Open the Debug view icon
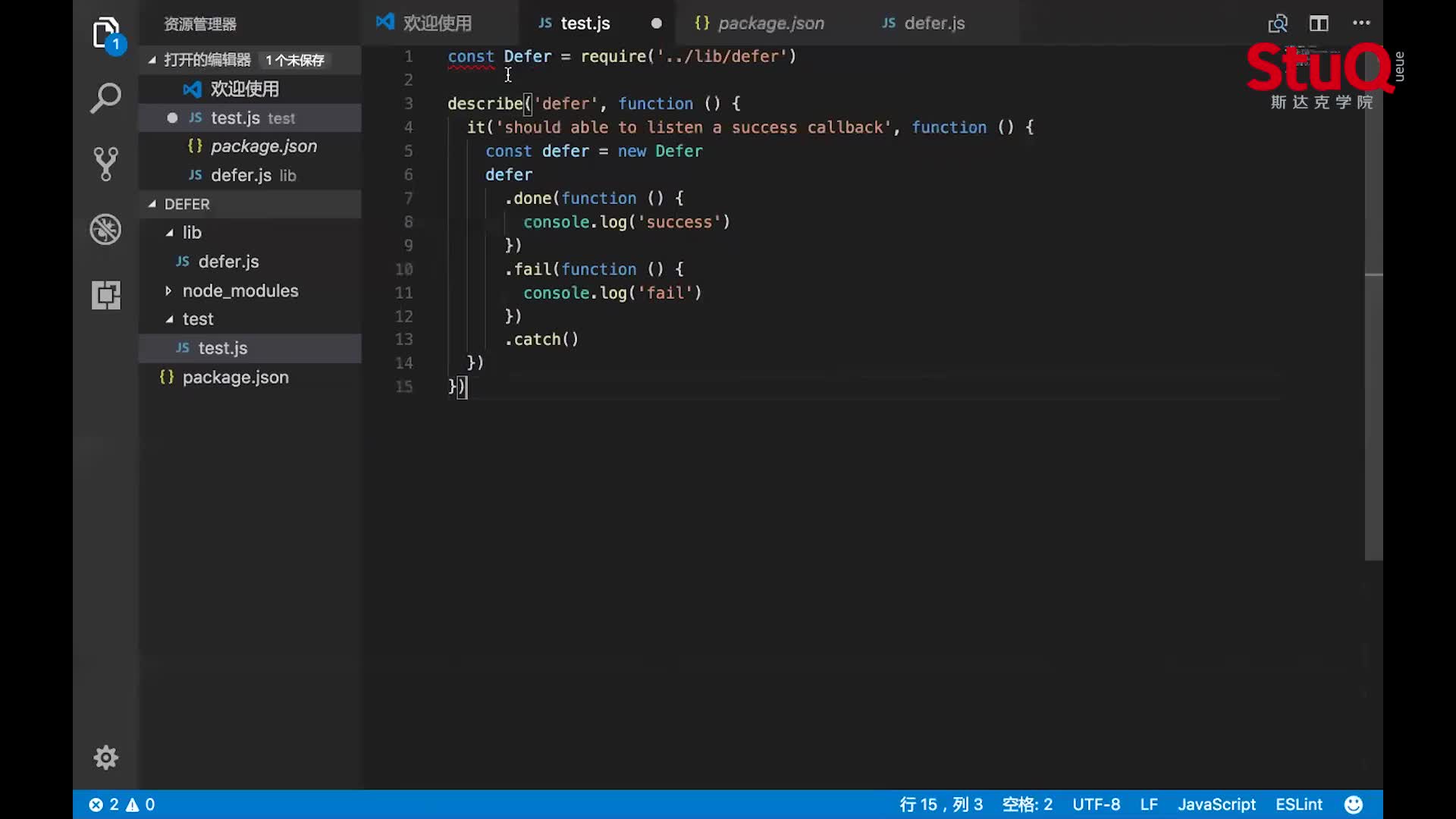The image size is (1456, 819). click(x=105, y=229)
